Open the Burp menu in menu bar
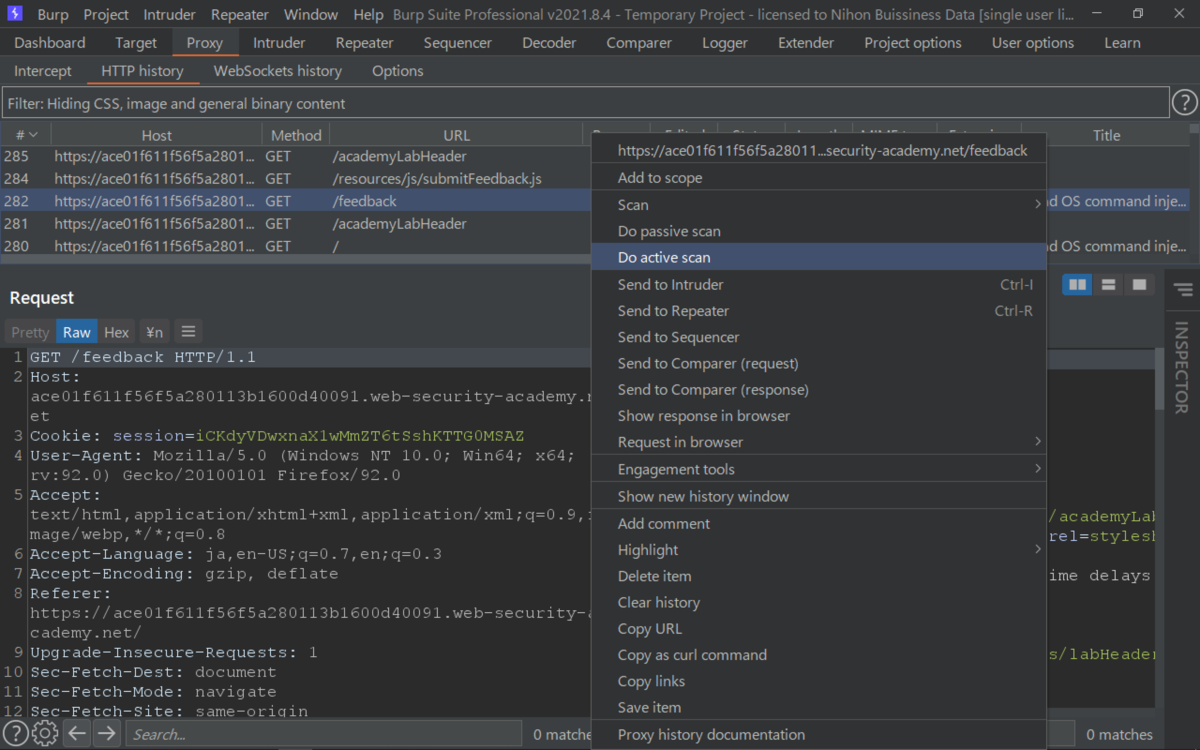 [53, 15]
